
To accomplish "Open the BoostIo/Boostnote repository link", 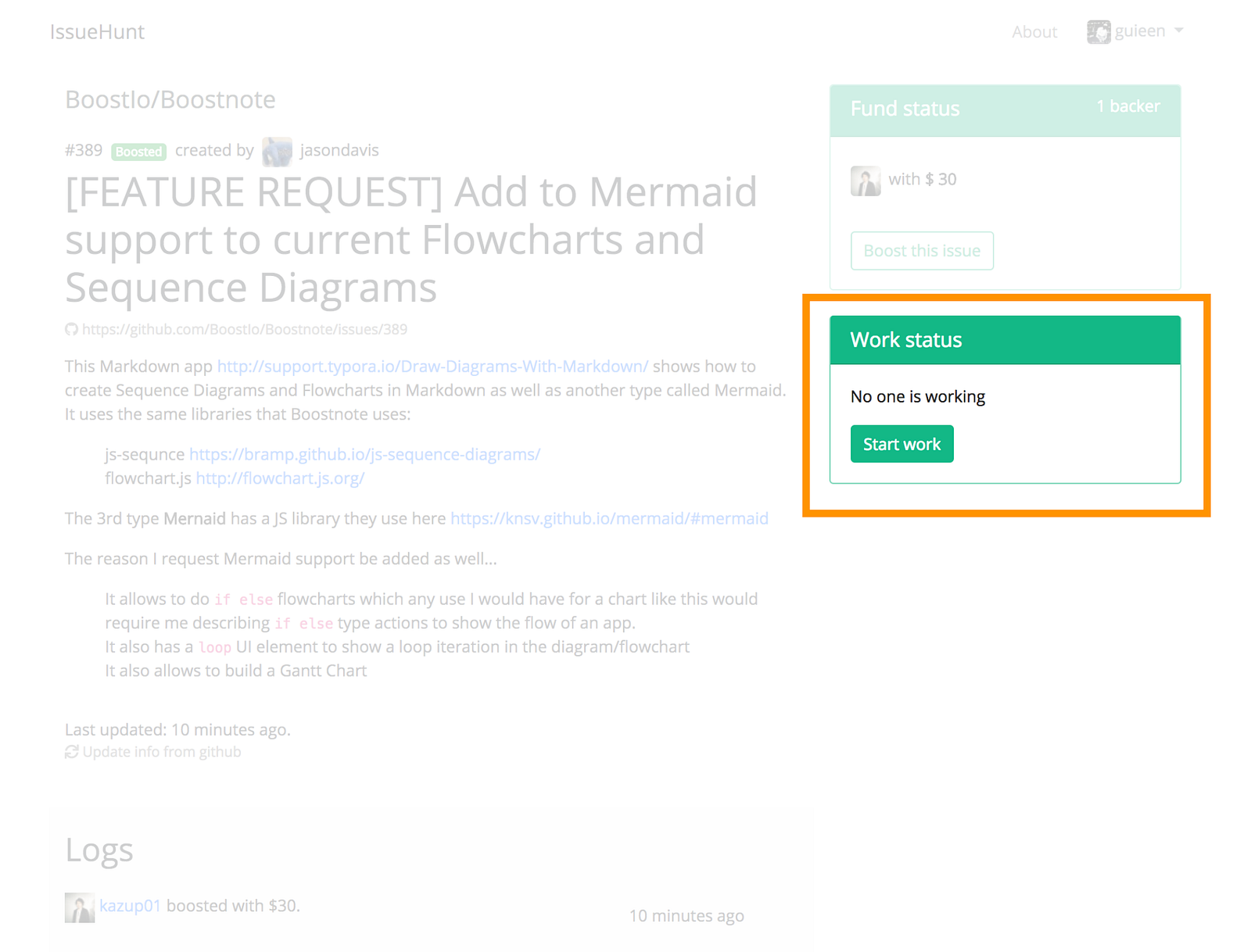I will tap(170, 100).
